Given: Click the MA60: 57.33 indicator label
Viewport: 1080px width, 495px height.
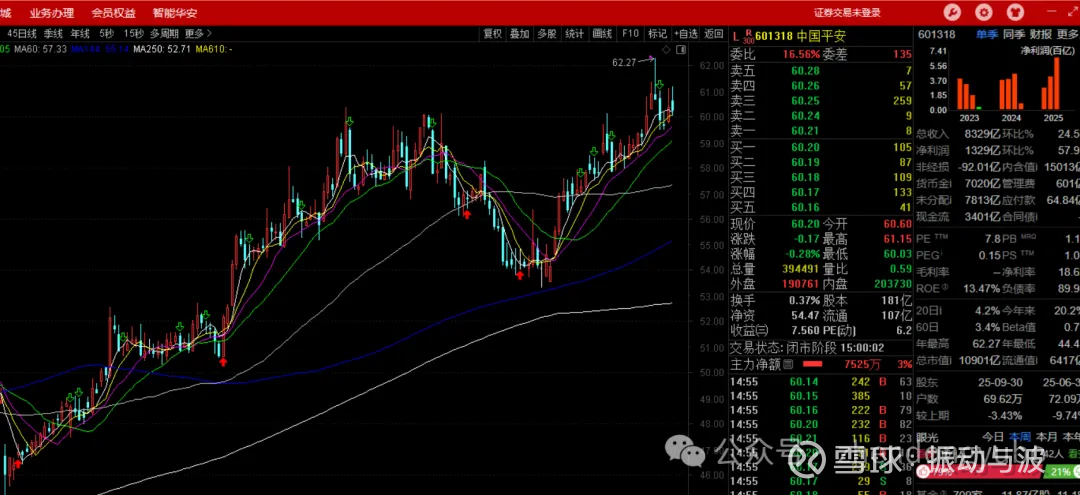Looking at the screenshot, I should (x=41, y=49).
